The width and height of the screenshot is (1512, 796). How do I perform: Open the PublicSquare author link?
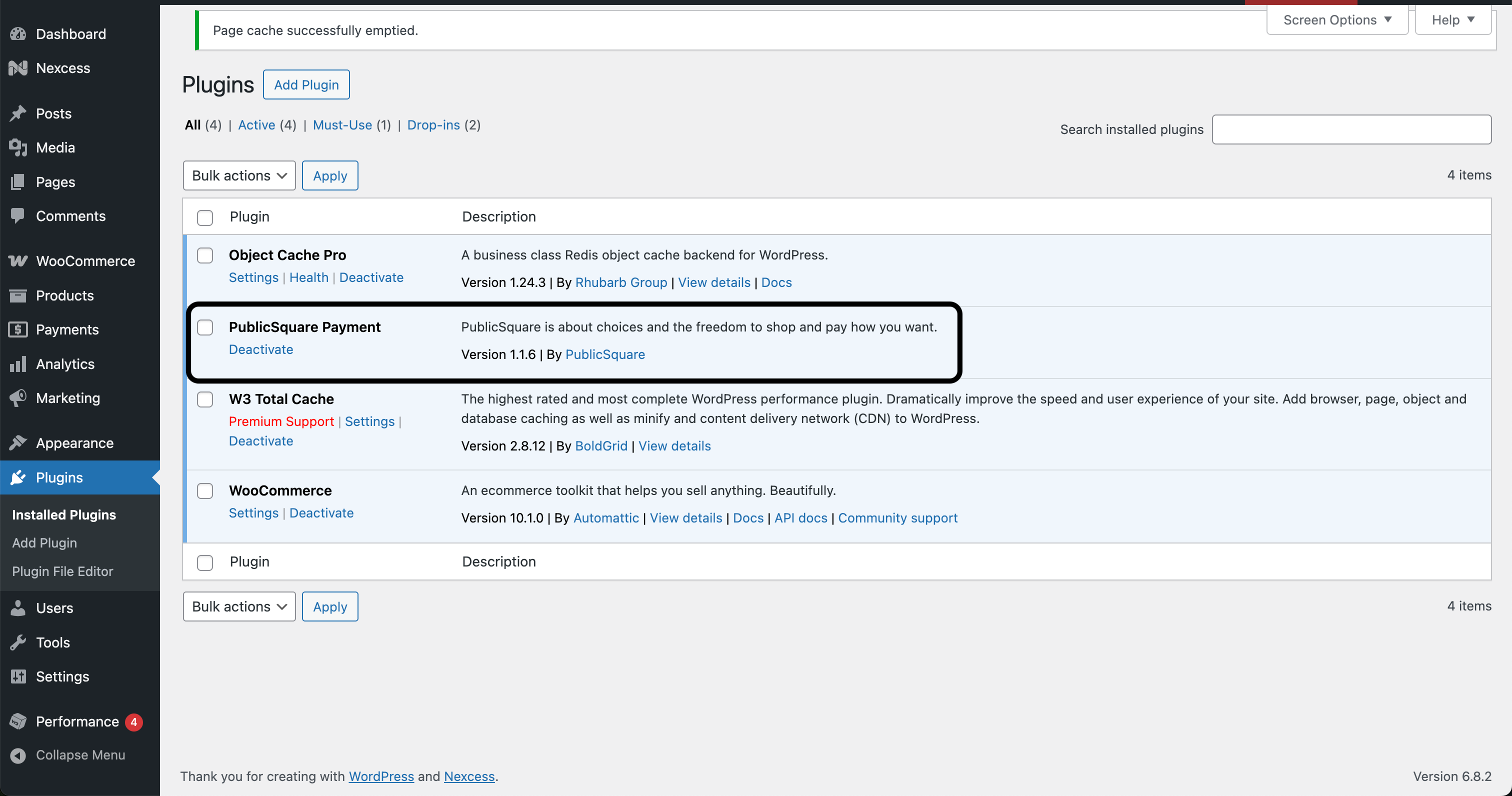tap(605, 354)
